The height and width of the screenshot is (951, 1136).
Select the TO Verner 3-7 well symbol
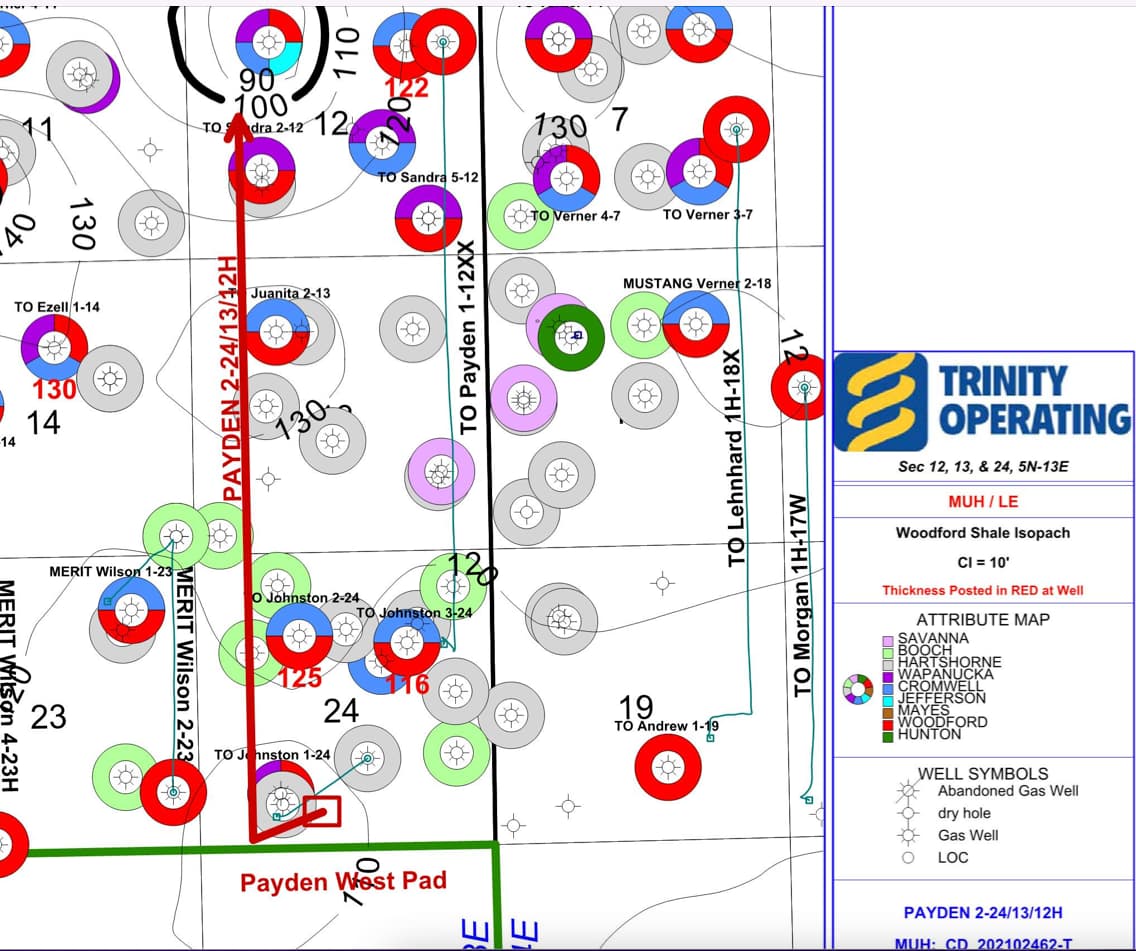tap(699, 172)
